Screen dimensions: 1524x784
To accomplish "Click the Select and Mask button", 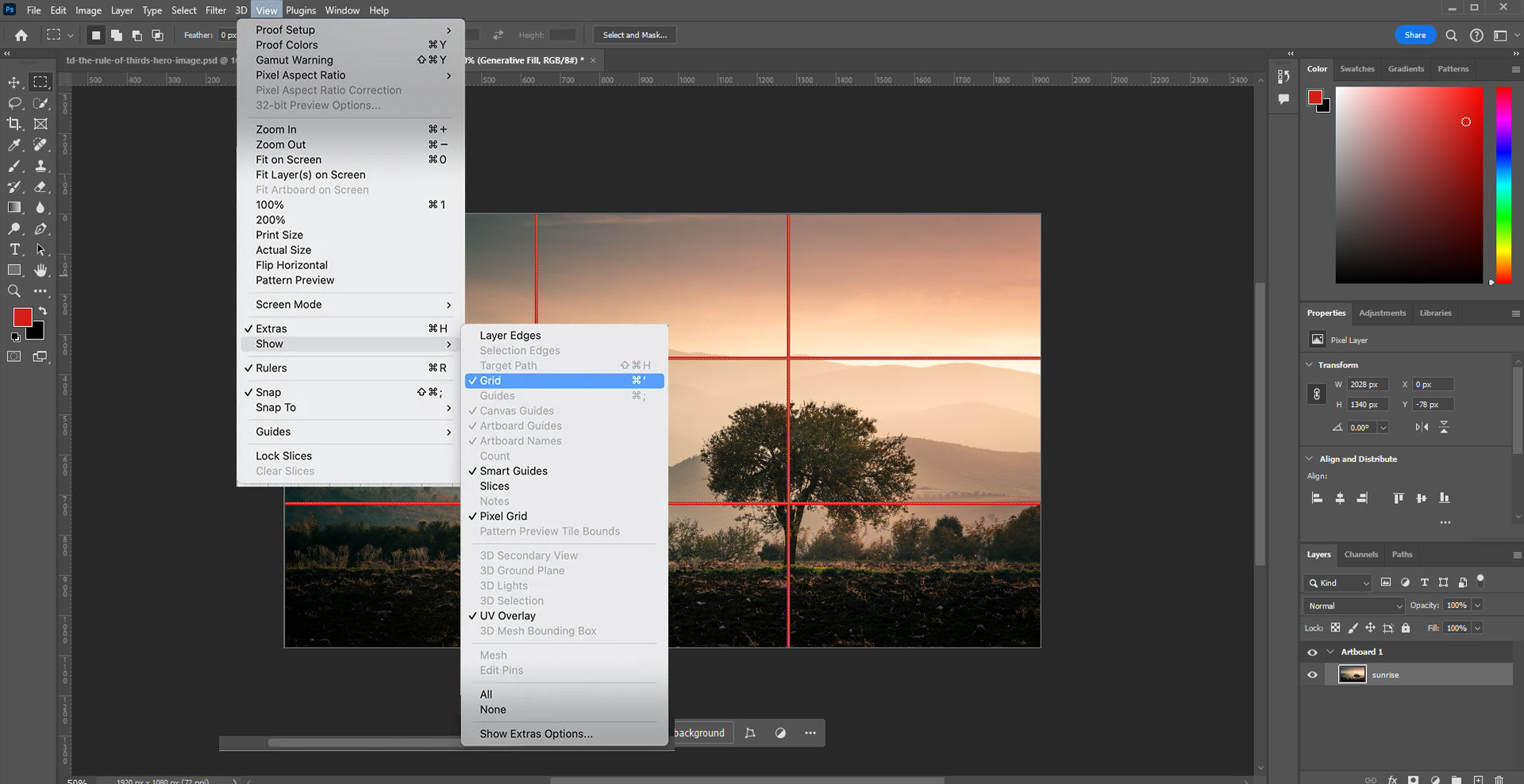I will point(633,34).
